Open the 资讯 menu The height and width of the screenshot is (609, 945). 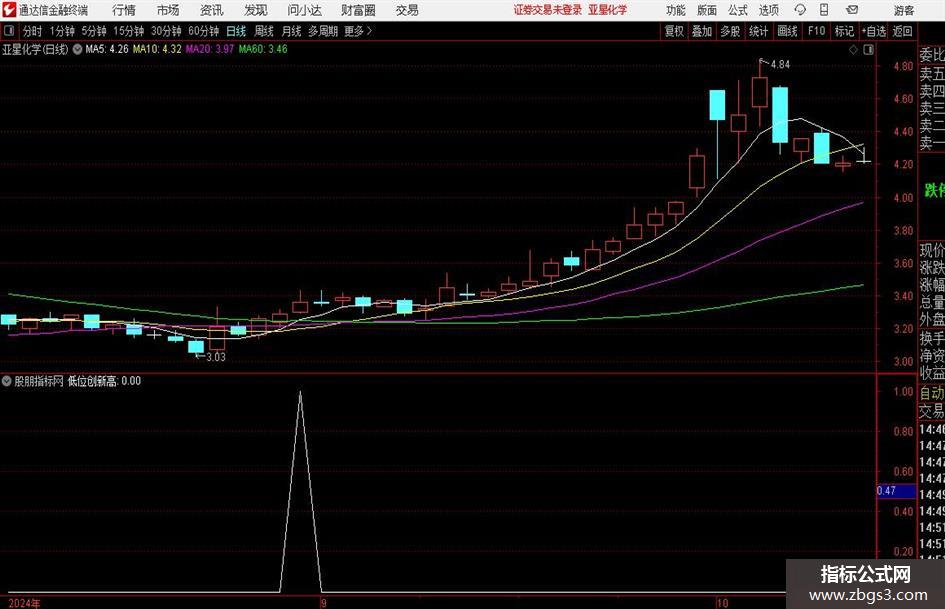(212, 10)
